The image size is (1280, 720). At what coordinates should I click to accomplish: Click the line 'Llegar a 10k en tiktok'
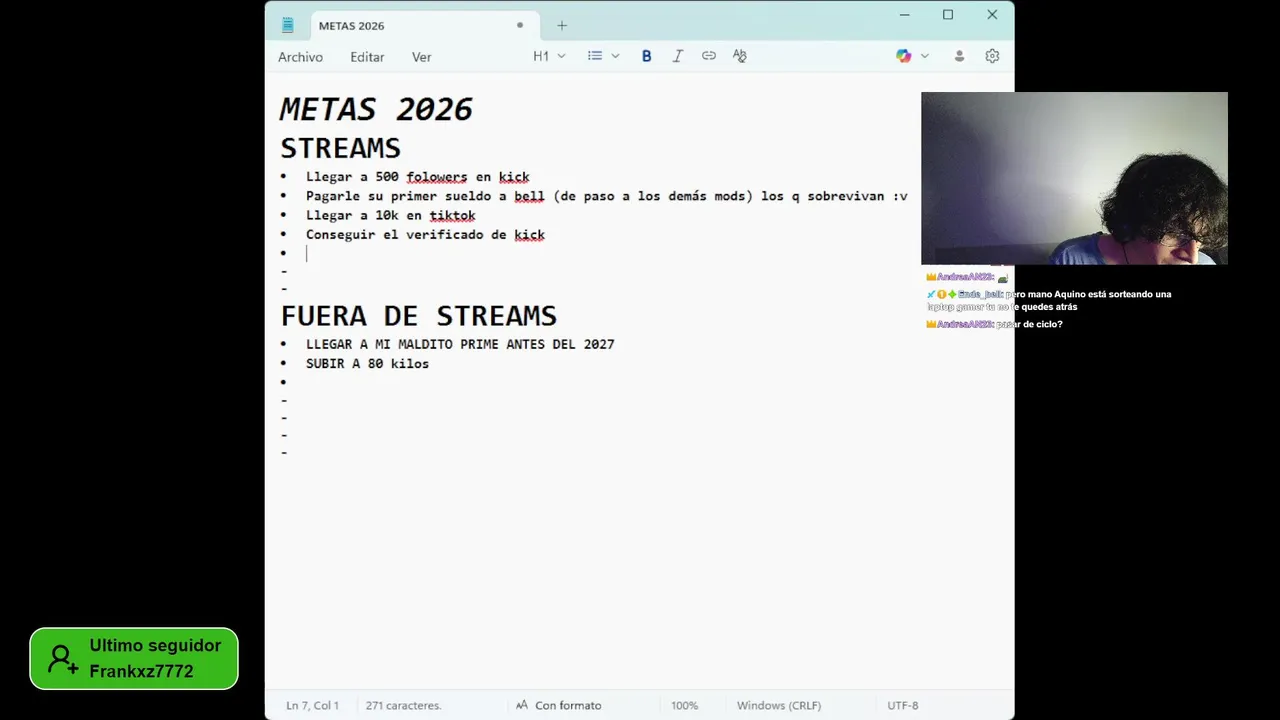point(390,215)
